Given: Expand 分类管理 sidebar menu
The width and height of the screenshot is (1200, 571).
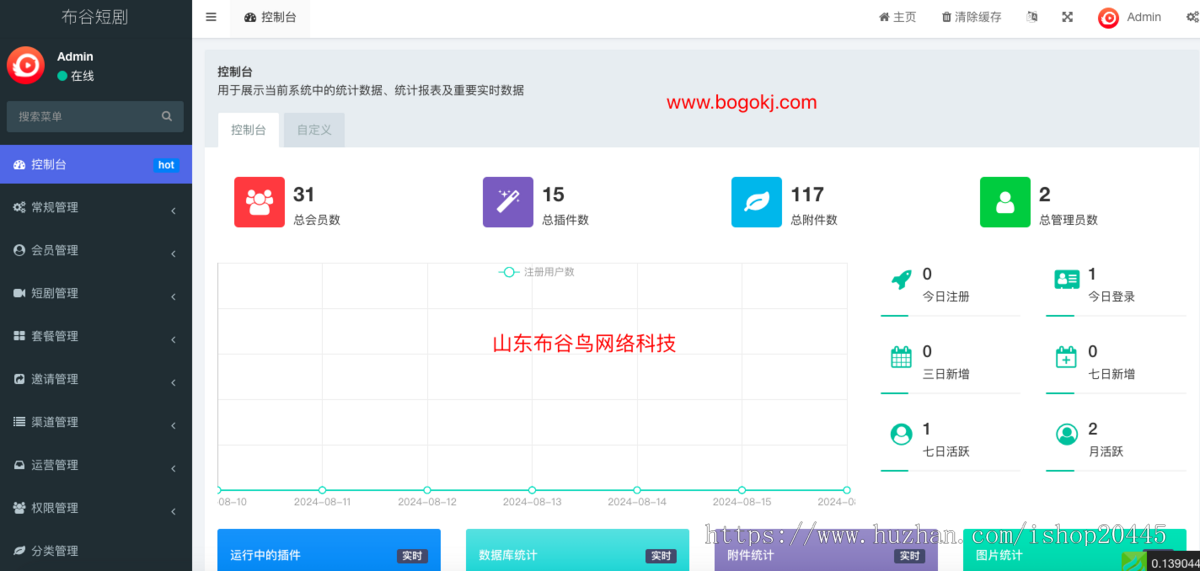Looking at the screenshot, I should click(96, 550).
